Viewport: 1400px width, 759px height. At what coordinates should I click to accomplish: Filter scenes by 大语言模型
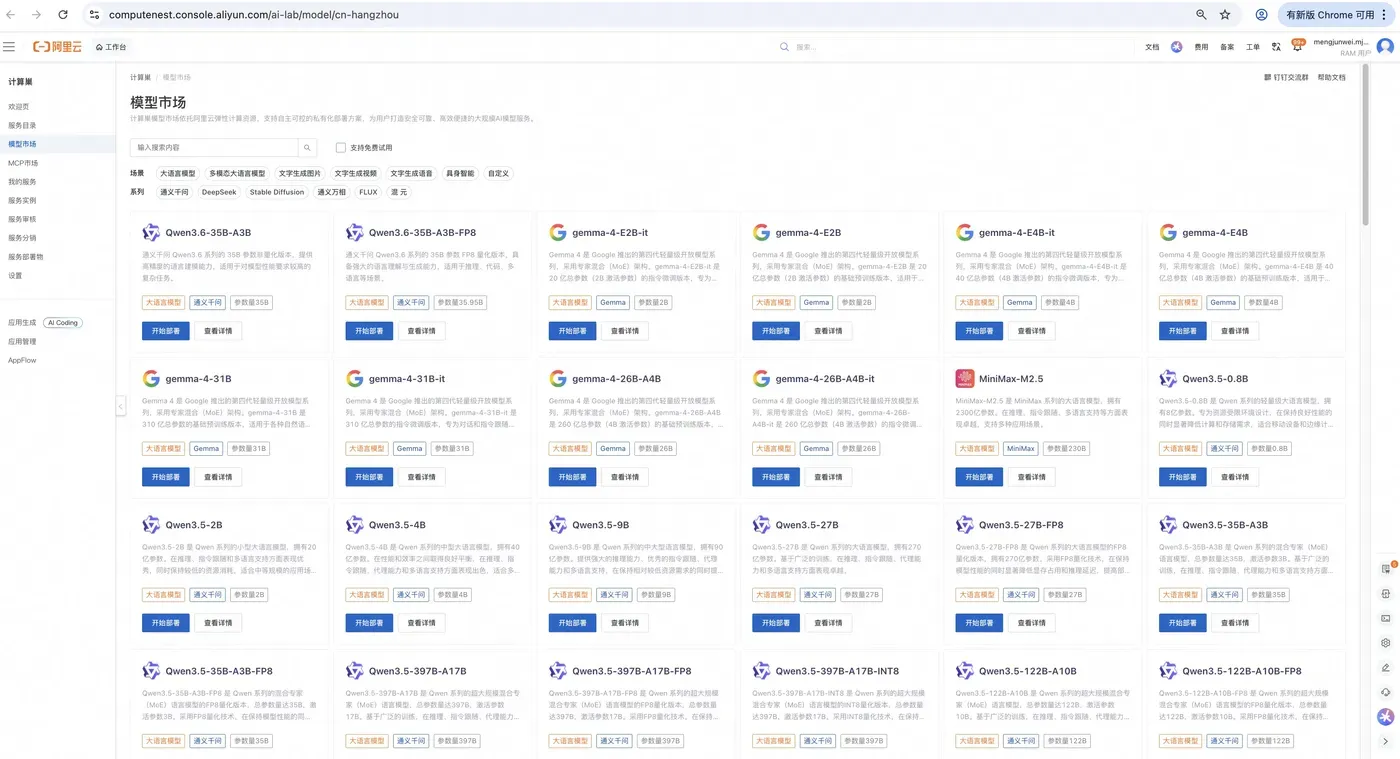178,173
